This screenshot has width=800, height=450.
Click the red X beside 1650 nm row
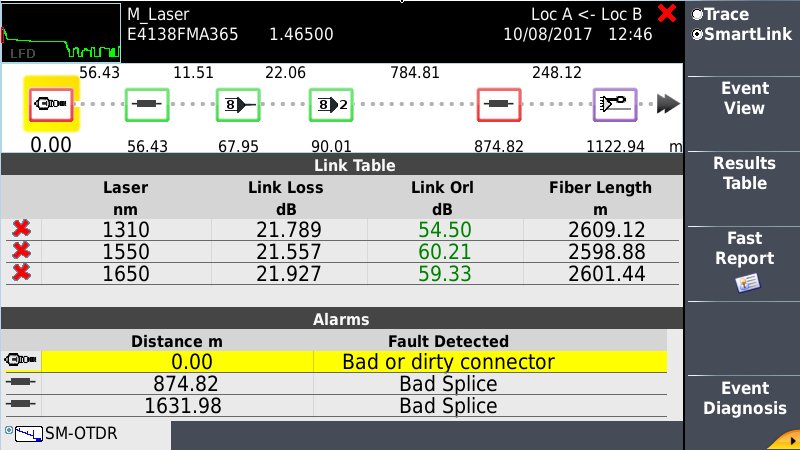click(21, 272)
